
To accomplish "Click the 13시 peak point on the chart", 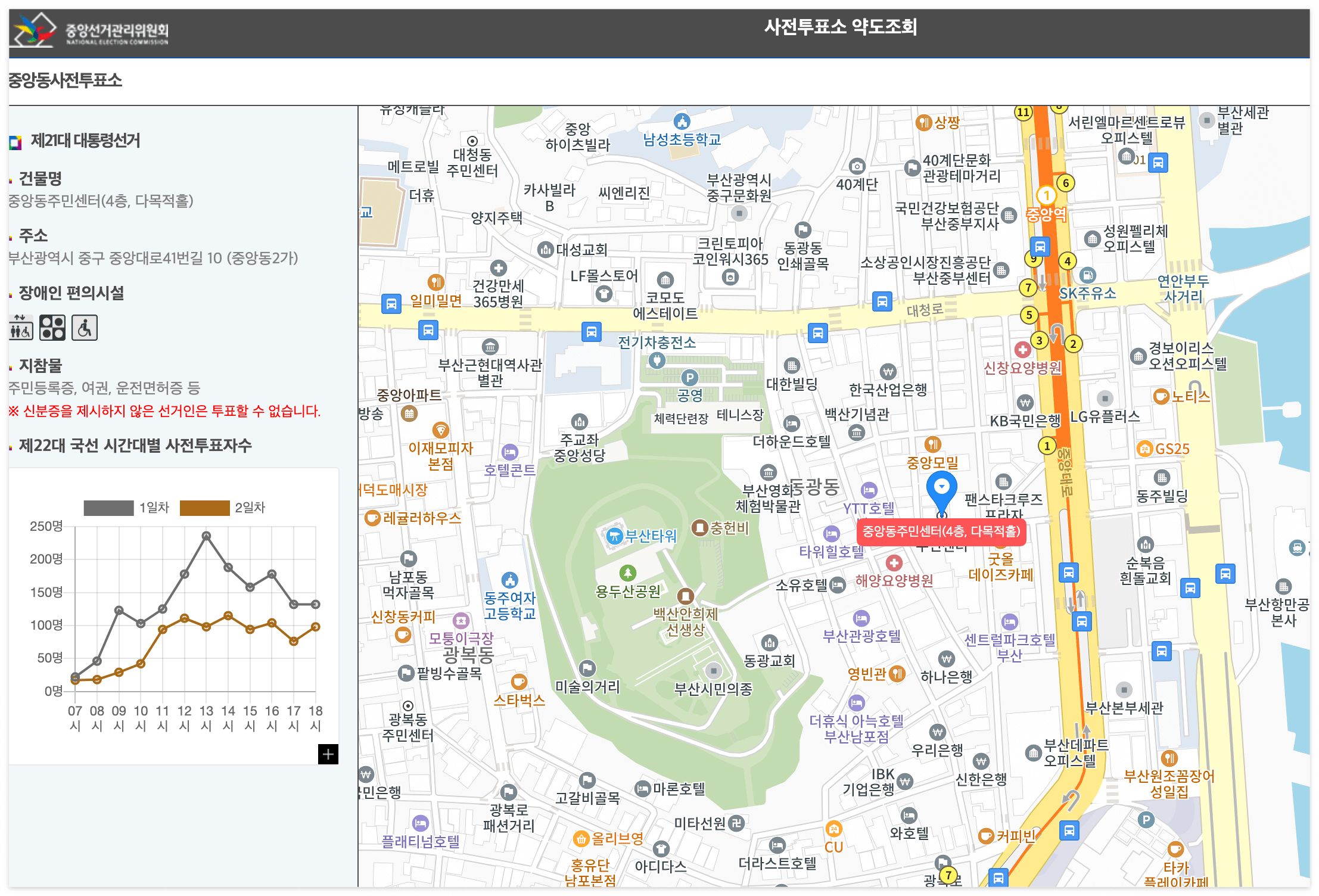I will 206,536.
